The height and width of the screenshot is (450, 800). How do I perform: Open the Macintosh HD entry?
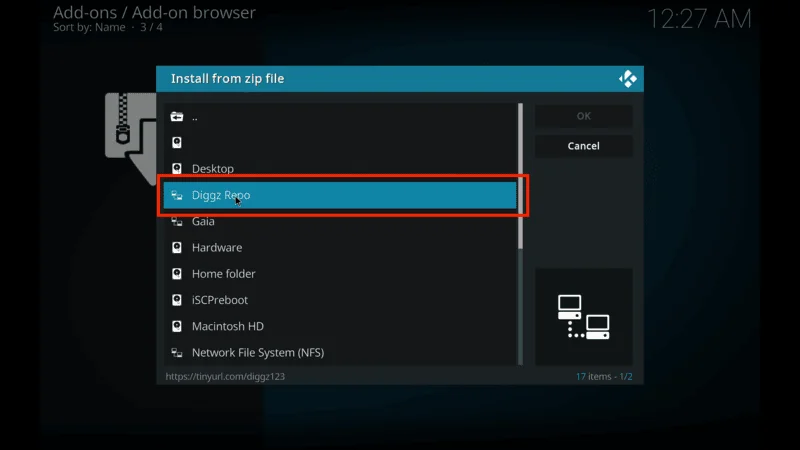[x=340, y=327]
